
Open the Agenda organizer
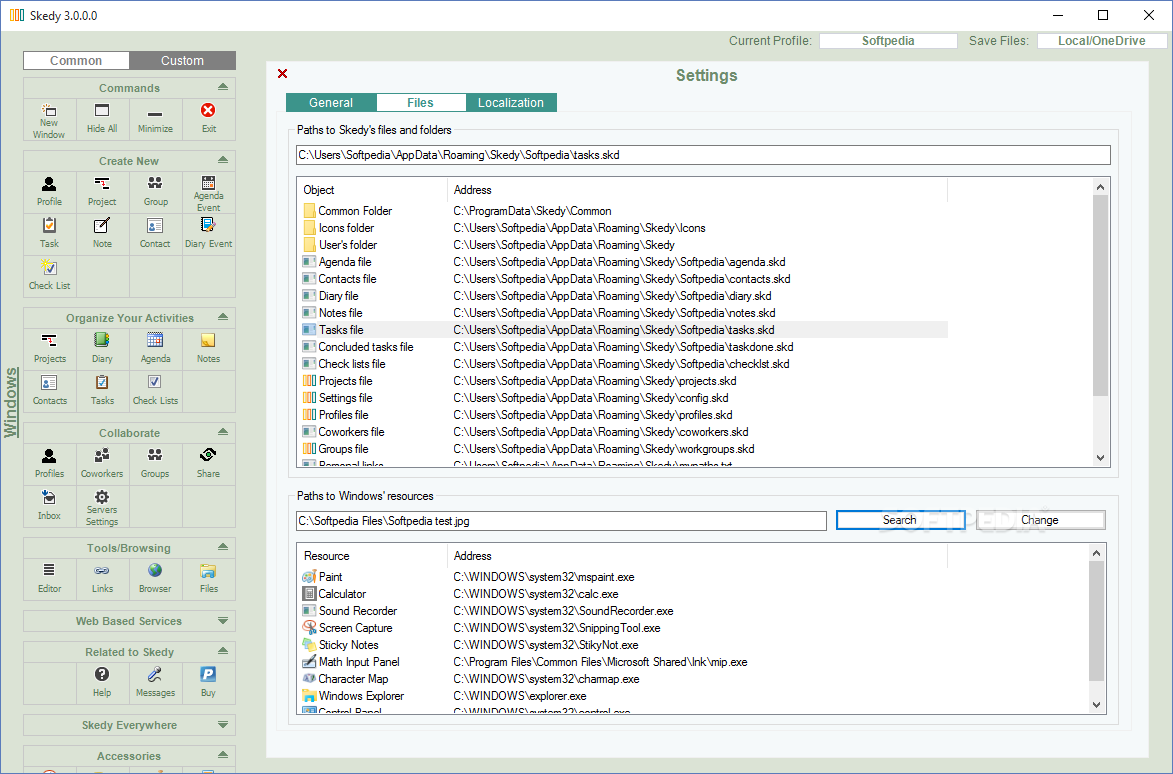coord(155,348)
